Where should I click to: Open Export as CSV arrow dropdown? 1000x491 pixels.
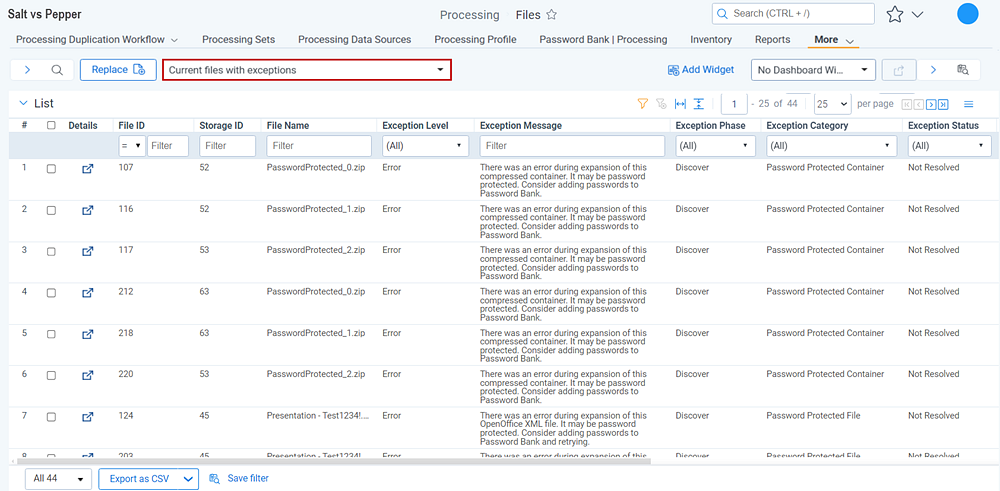(188, 479)
